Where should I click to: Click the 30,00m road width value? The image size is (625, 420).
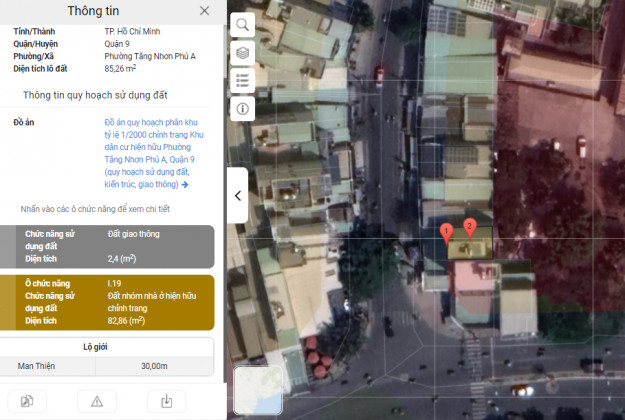(154, 366)
